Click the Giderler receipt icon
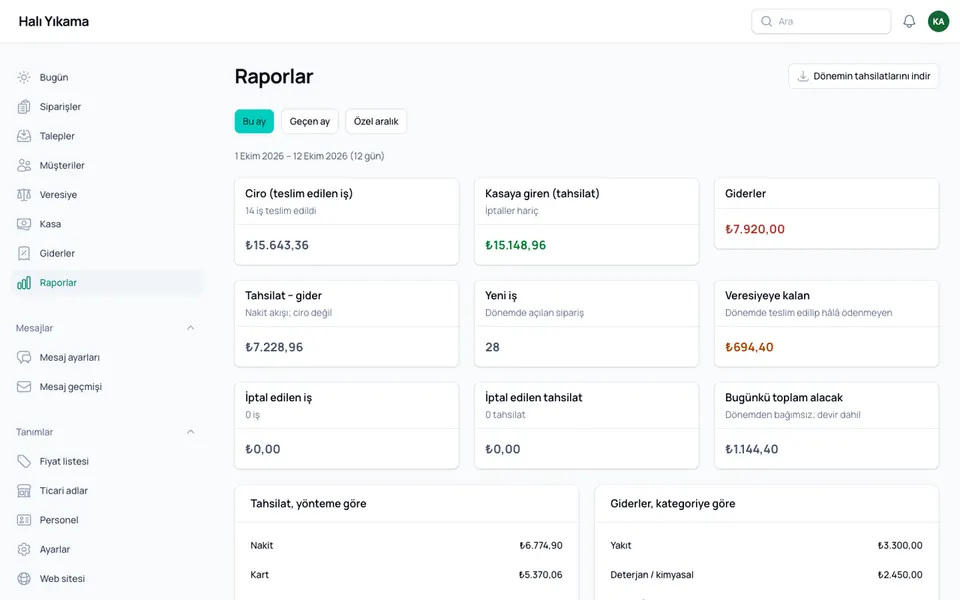960x600 pixels. click(x=24, y=253)
